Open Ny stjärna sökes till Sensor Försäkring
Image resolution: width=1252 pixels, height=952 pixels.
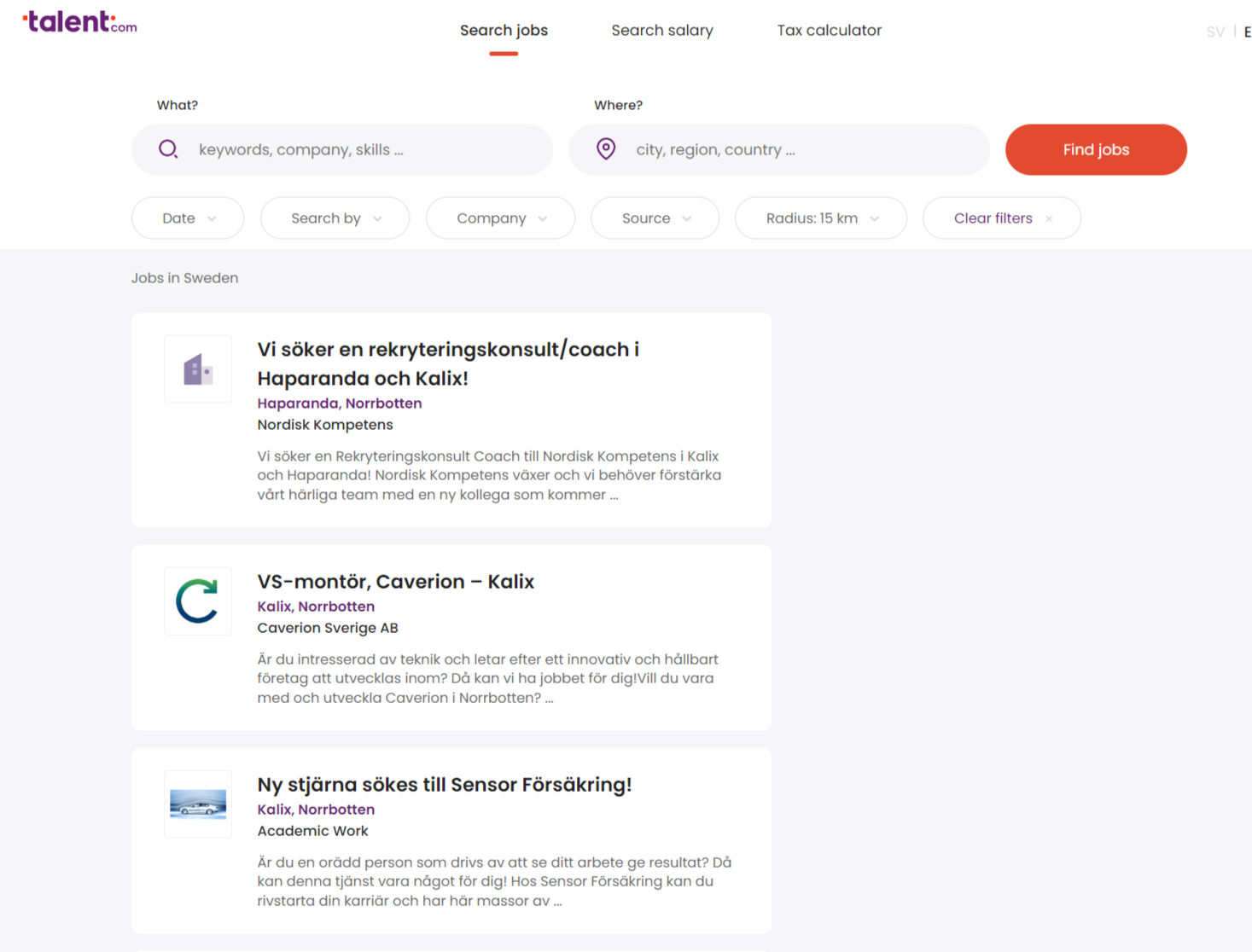click(x=445, y=785)
